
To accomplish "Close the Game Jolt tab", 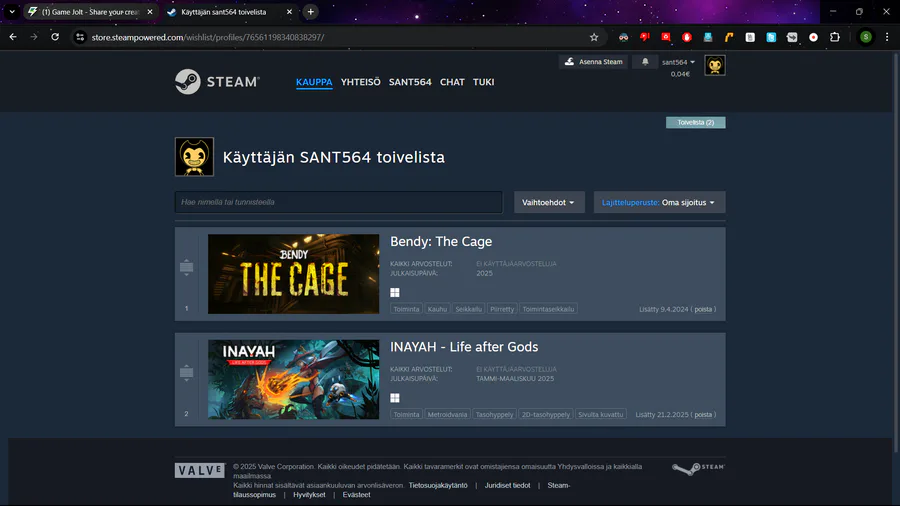I will [150, 11].
